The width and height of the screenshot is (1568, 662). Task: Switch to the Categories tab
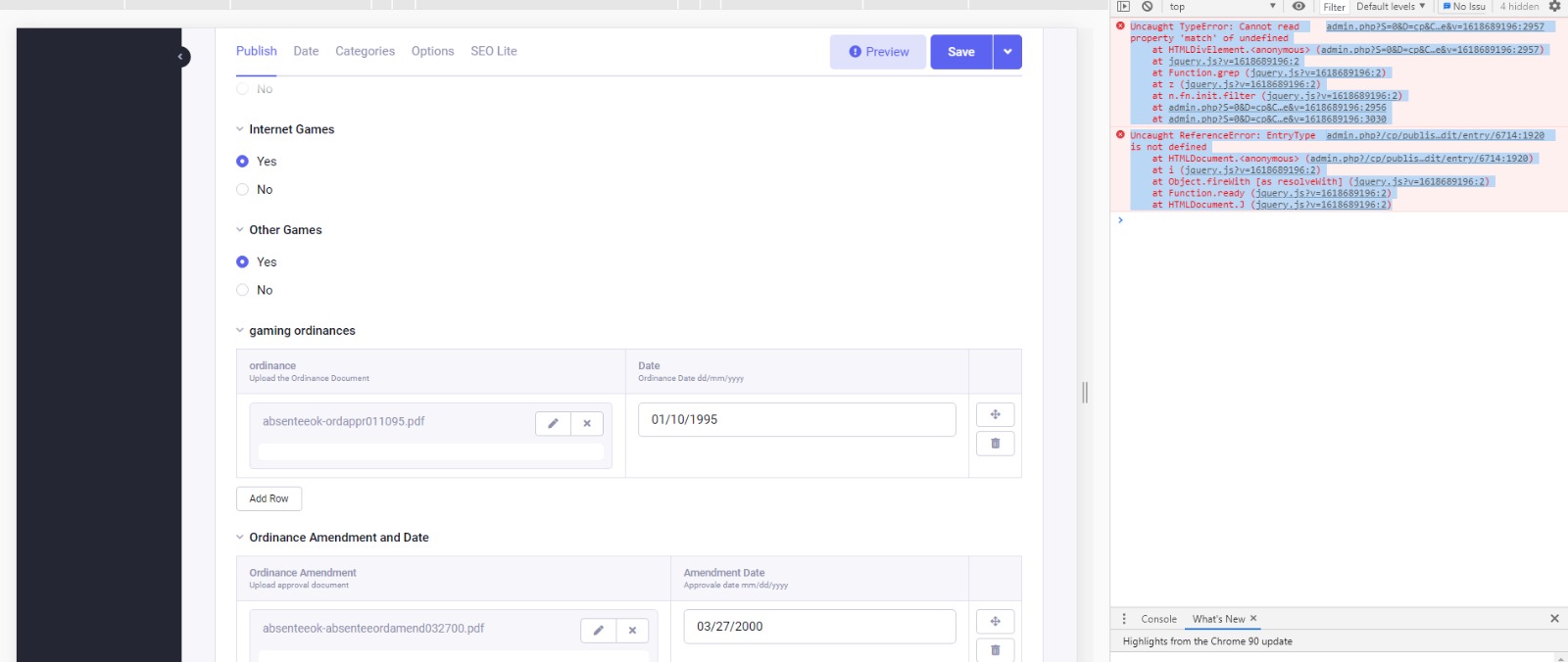(x=365, y=51)
